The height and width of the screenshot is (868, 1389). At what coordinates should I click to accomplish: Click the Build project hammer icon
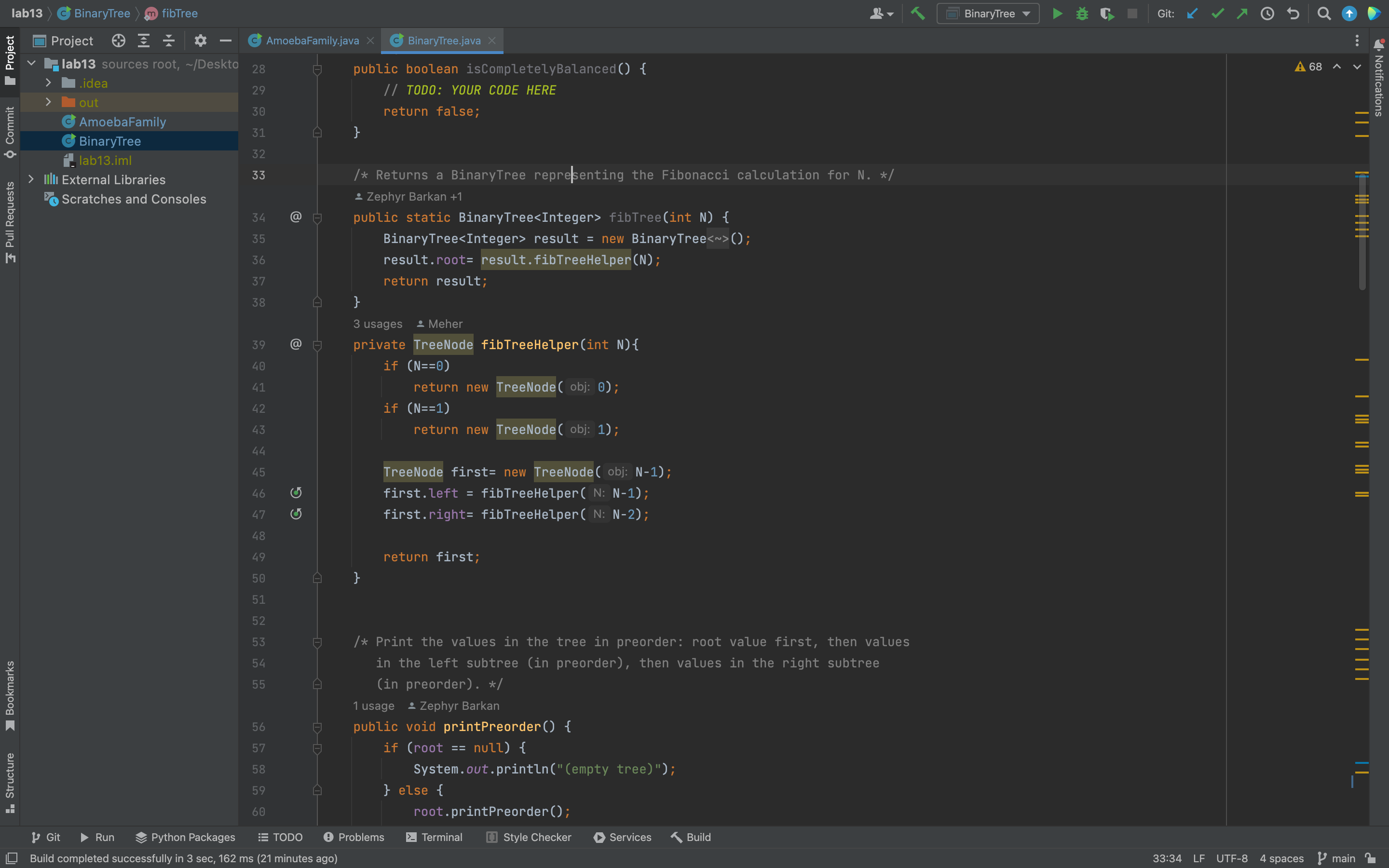tap(918, 14)
